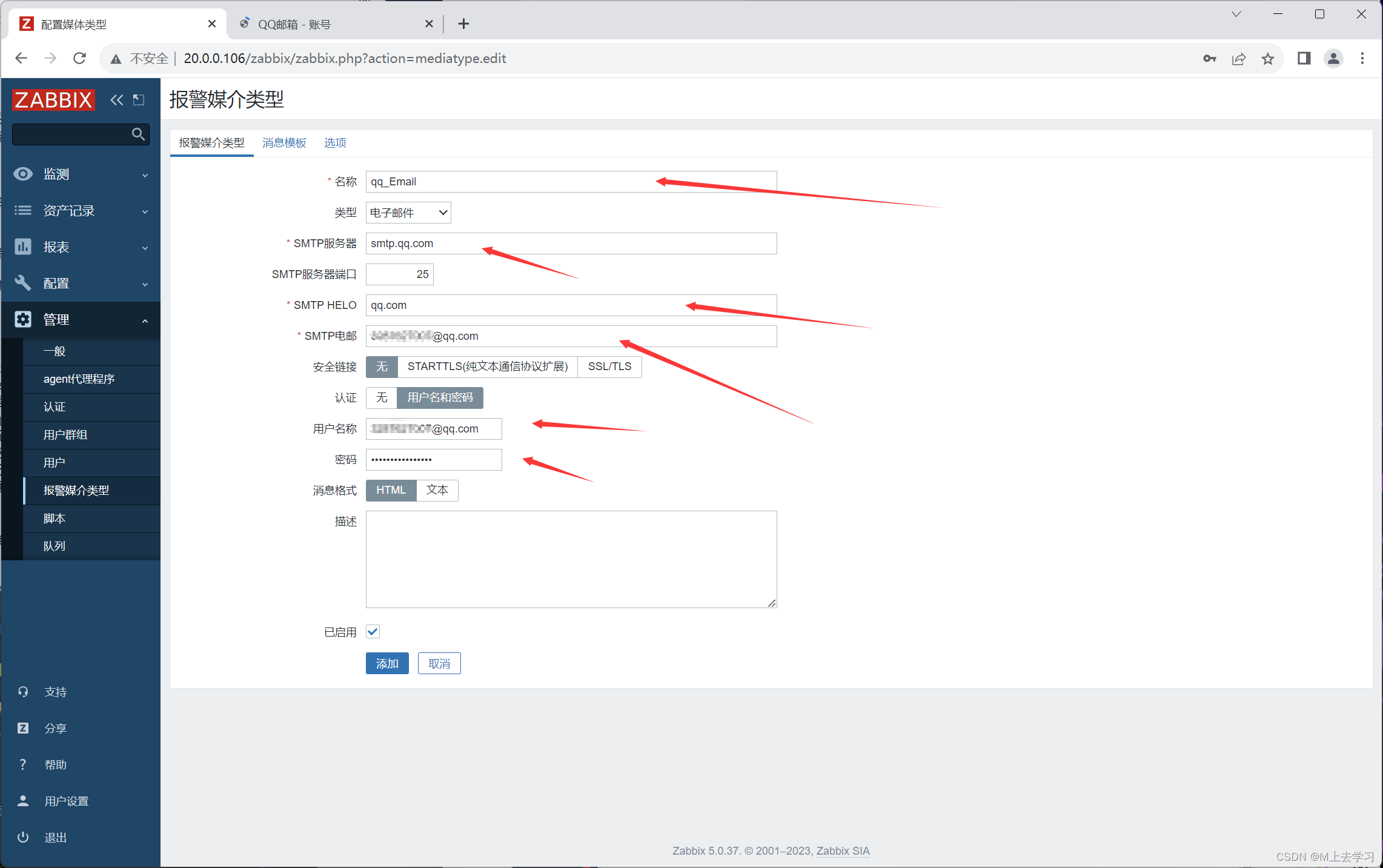
Task: Click the person icon for 用户设置
Action: (23, 801)
